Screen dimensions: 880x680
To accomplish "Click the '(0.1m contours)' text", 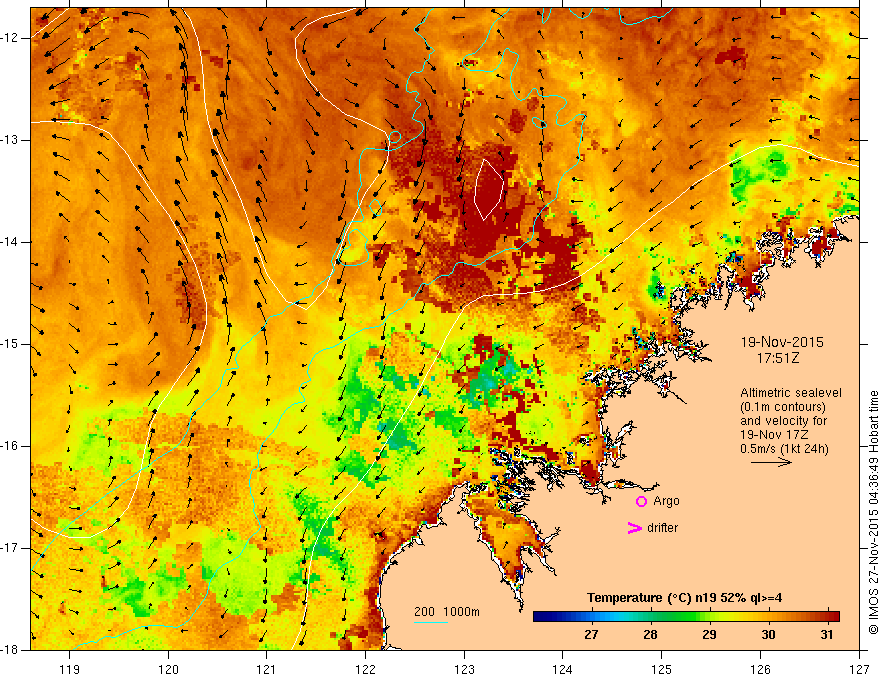I will (x=783, y=407).
